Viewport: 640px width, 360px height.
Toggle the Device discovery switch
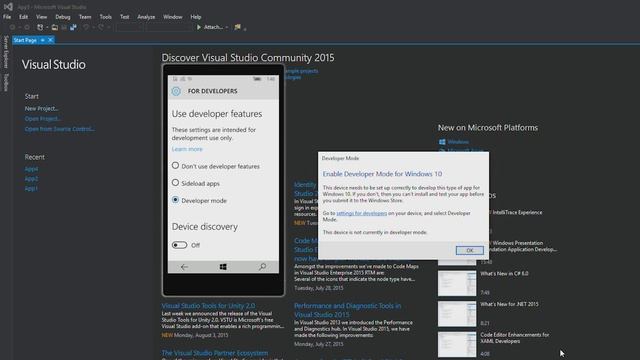pos(180,245)
